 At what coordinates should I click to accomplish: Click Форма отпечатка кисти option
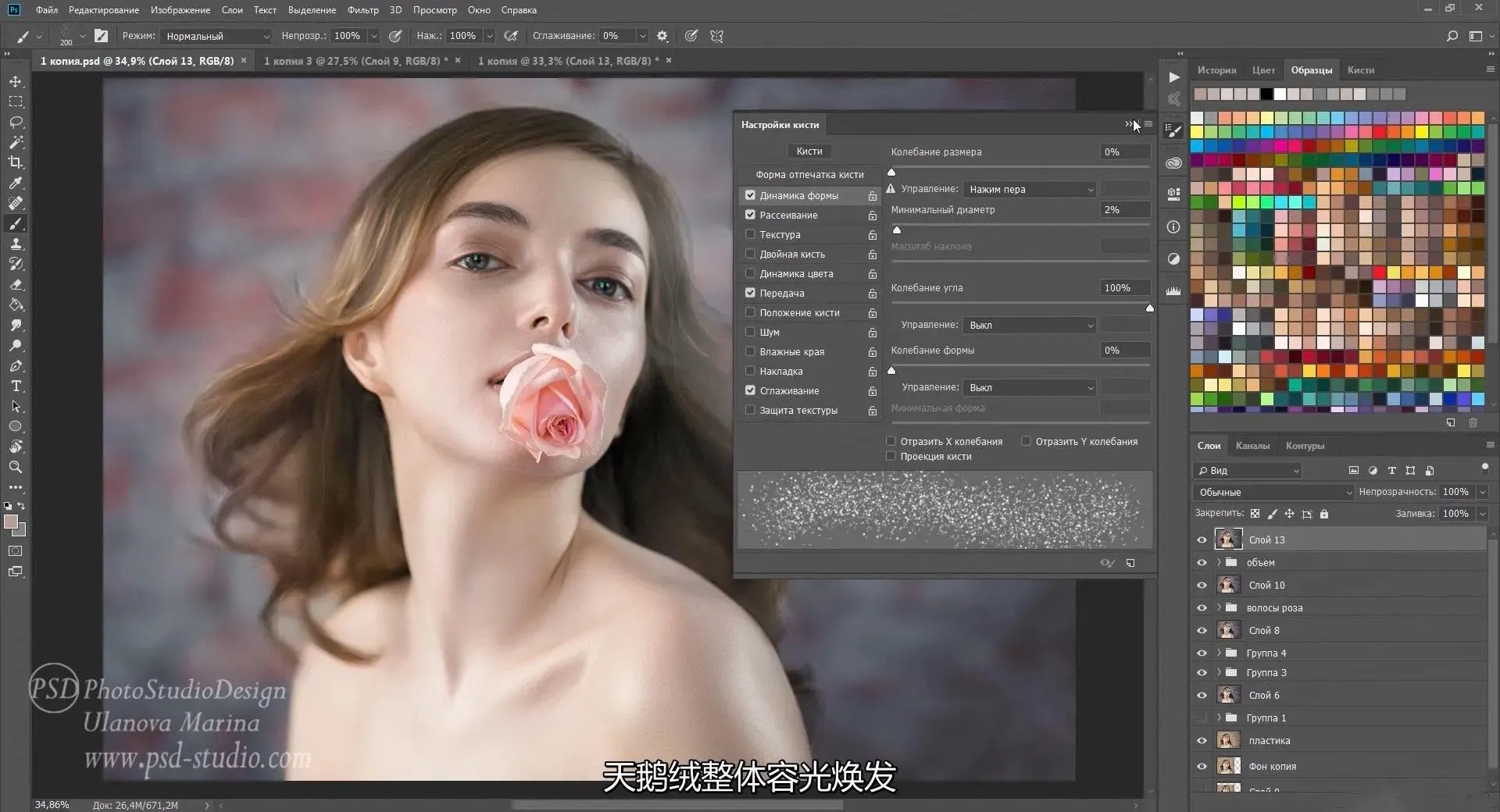pos(809,174)
